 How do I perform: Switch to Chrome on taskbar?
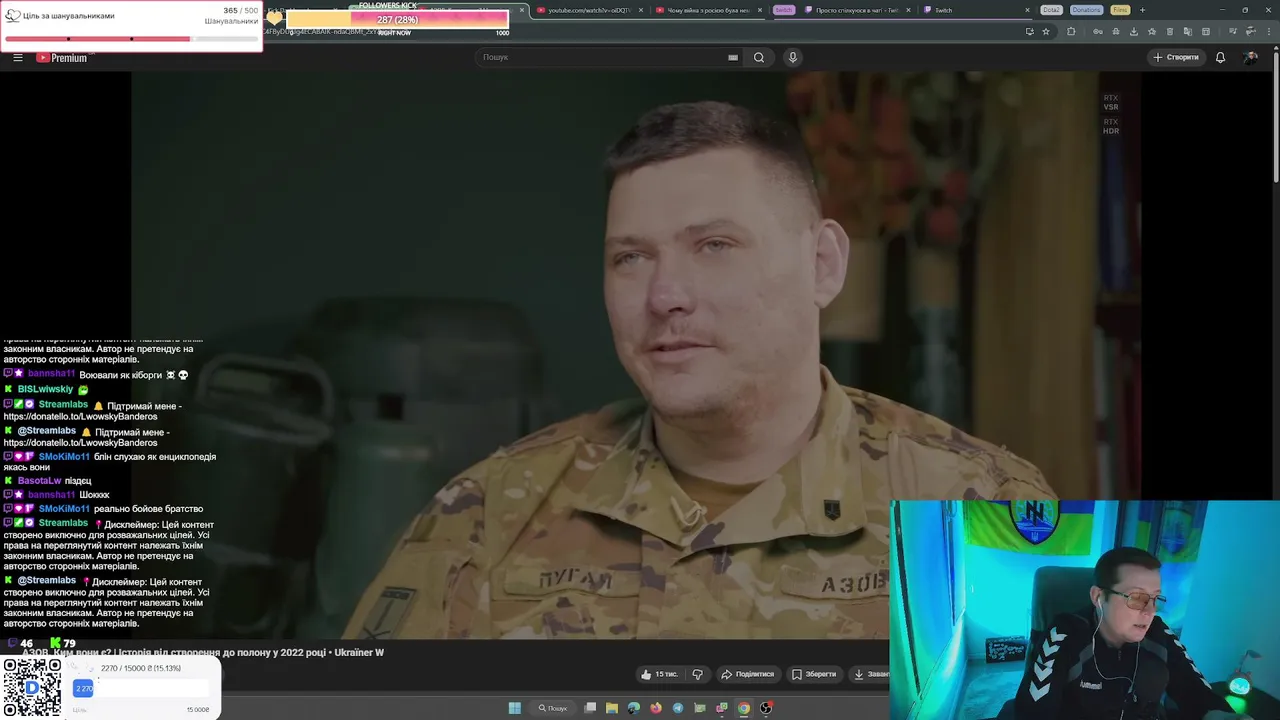(744, 708)
